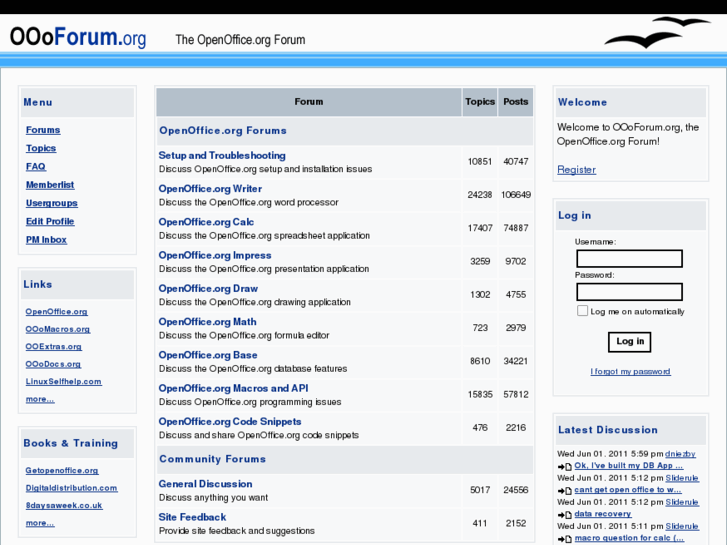The image size is (727, 545).
Task: Click Writer posts count 106649
Action: click(516, 195)
